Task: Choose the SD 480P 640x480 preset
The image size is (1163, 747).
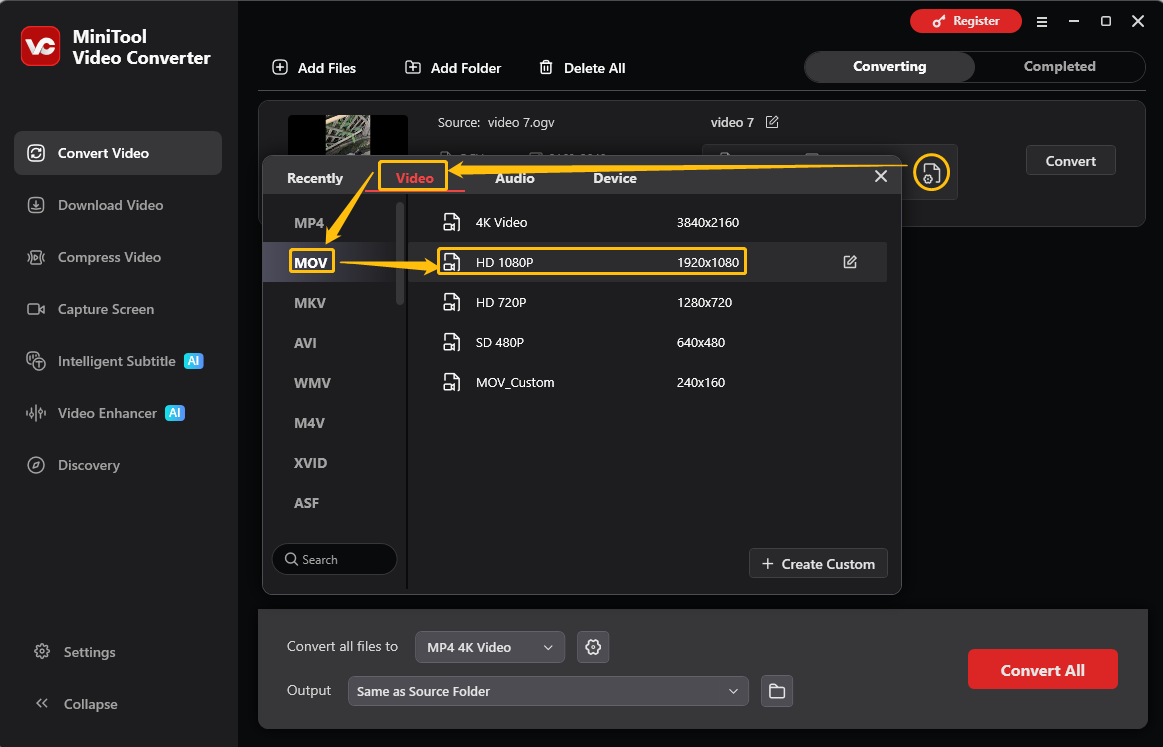Action: (x=648, y=342)
